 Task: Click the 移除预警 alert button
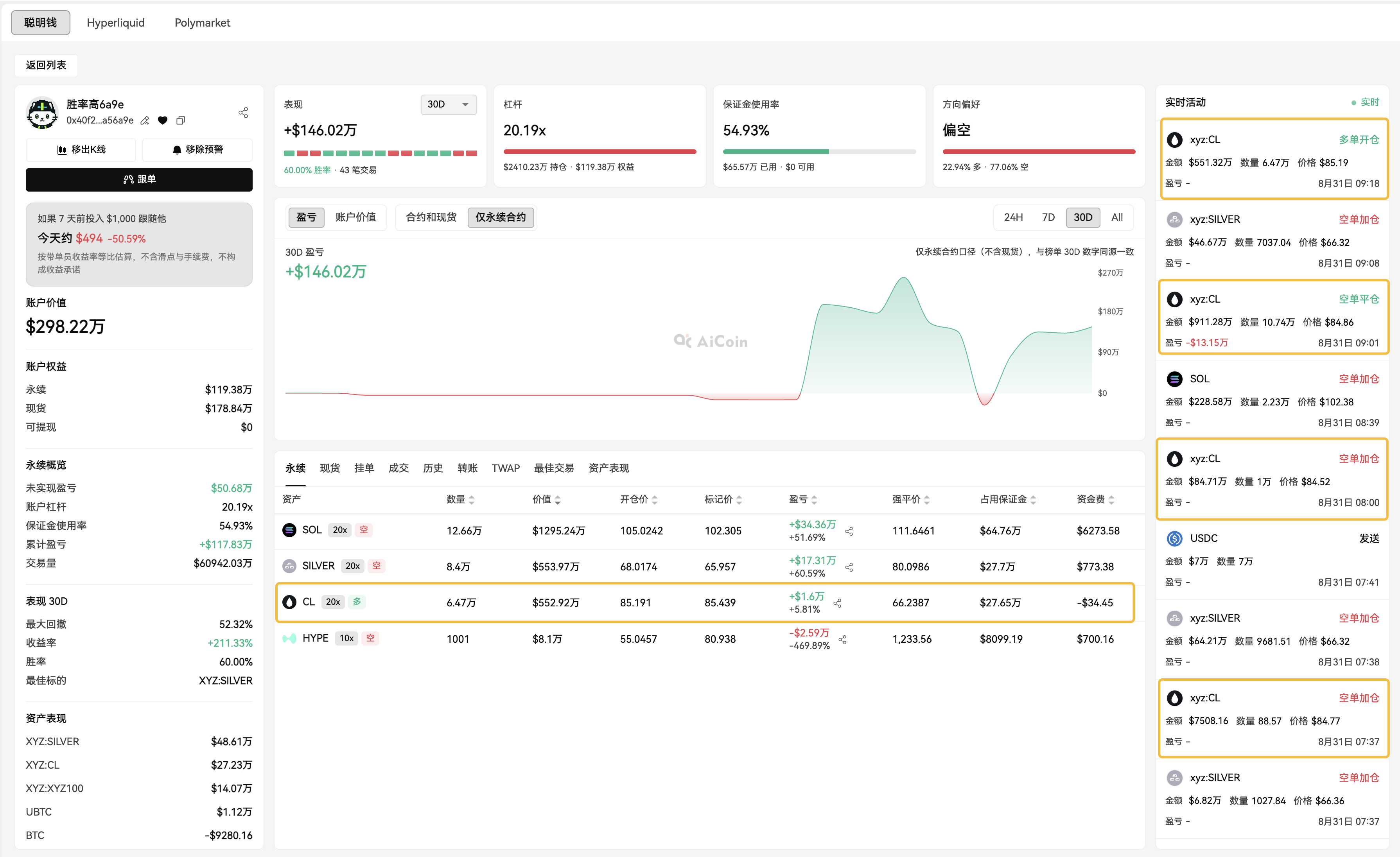point(197,150)
